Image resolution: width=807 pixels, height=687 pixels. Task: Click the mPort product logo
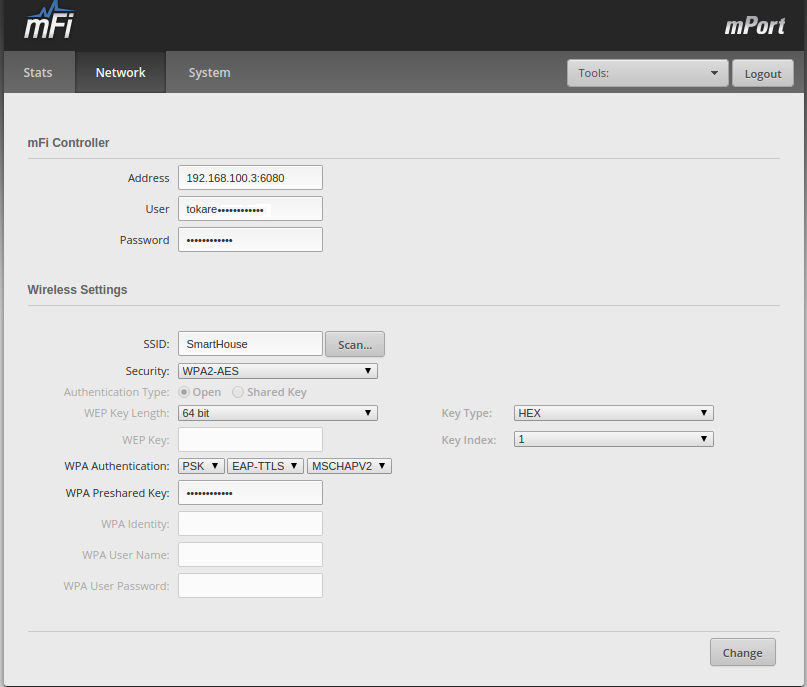[x=755, y=26]
